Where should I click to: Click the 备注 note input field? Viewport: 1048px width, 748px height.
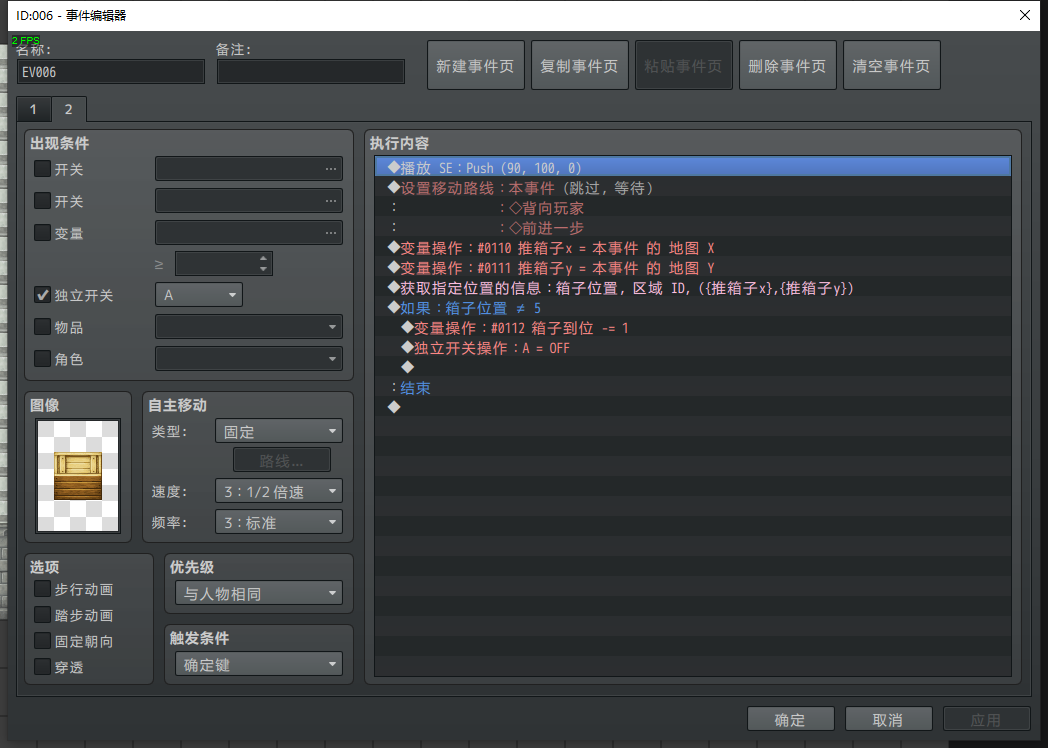click(311, 72)
